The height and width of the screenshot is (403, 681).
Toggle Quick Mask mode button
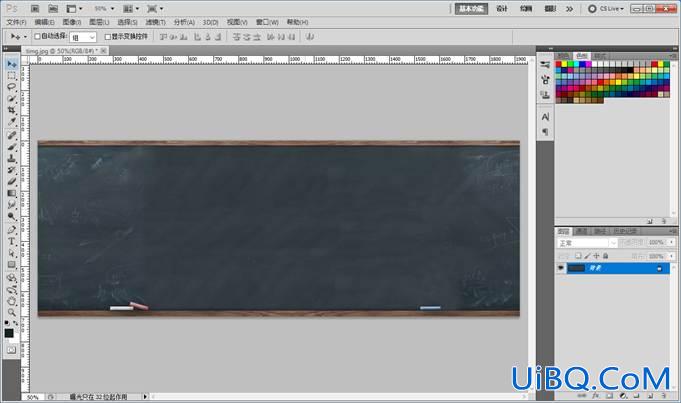(x=11, y=350)
